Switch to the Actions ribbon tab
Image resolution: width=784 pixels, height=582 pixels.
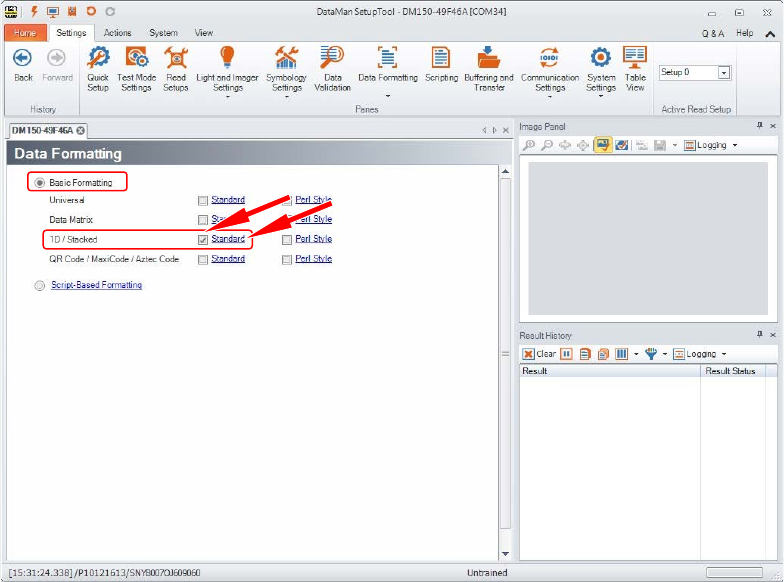tap(118, 33)
